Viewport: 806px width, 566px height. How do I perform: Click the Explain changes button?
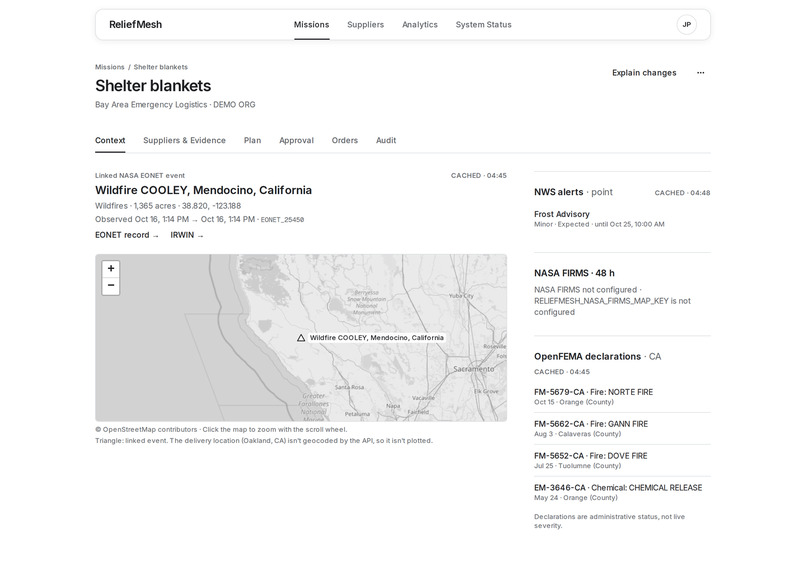click(x=644, y=72)
